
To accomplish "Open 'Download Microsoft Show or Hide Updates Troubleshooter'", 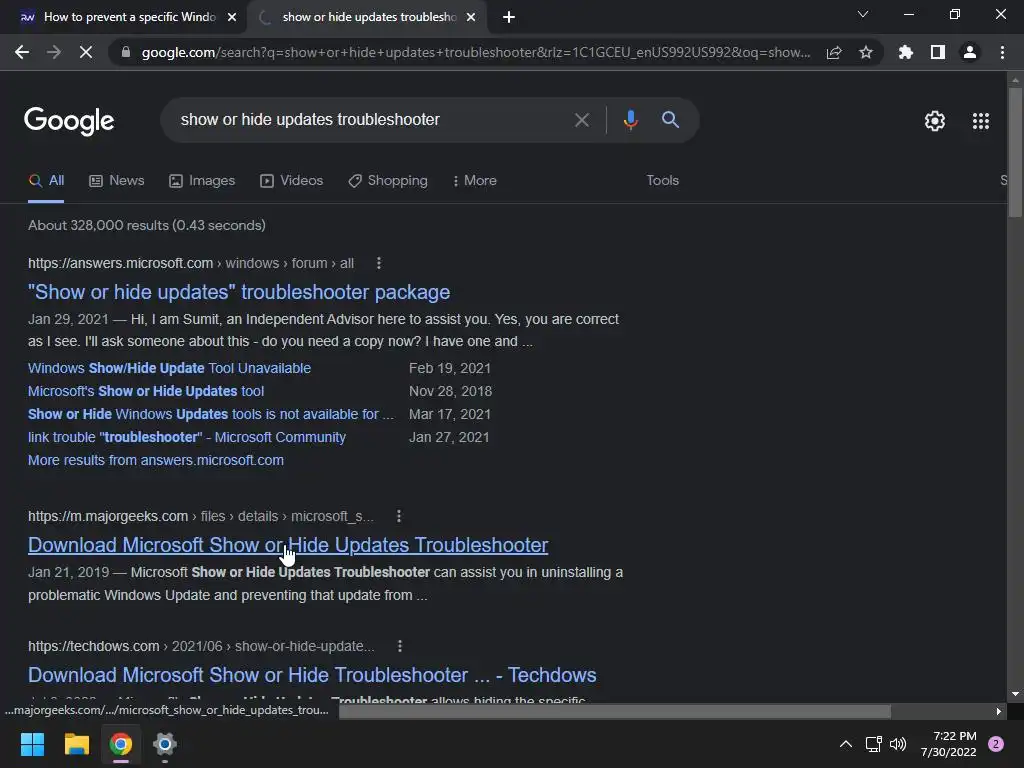I will (288, 545).
